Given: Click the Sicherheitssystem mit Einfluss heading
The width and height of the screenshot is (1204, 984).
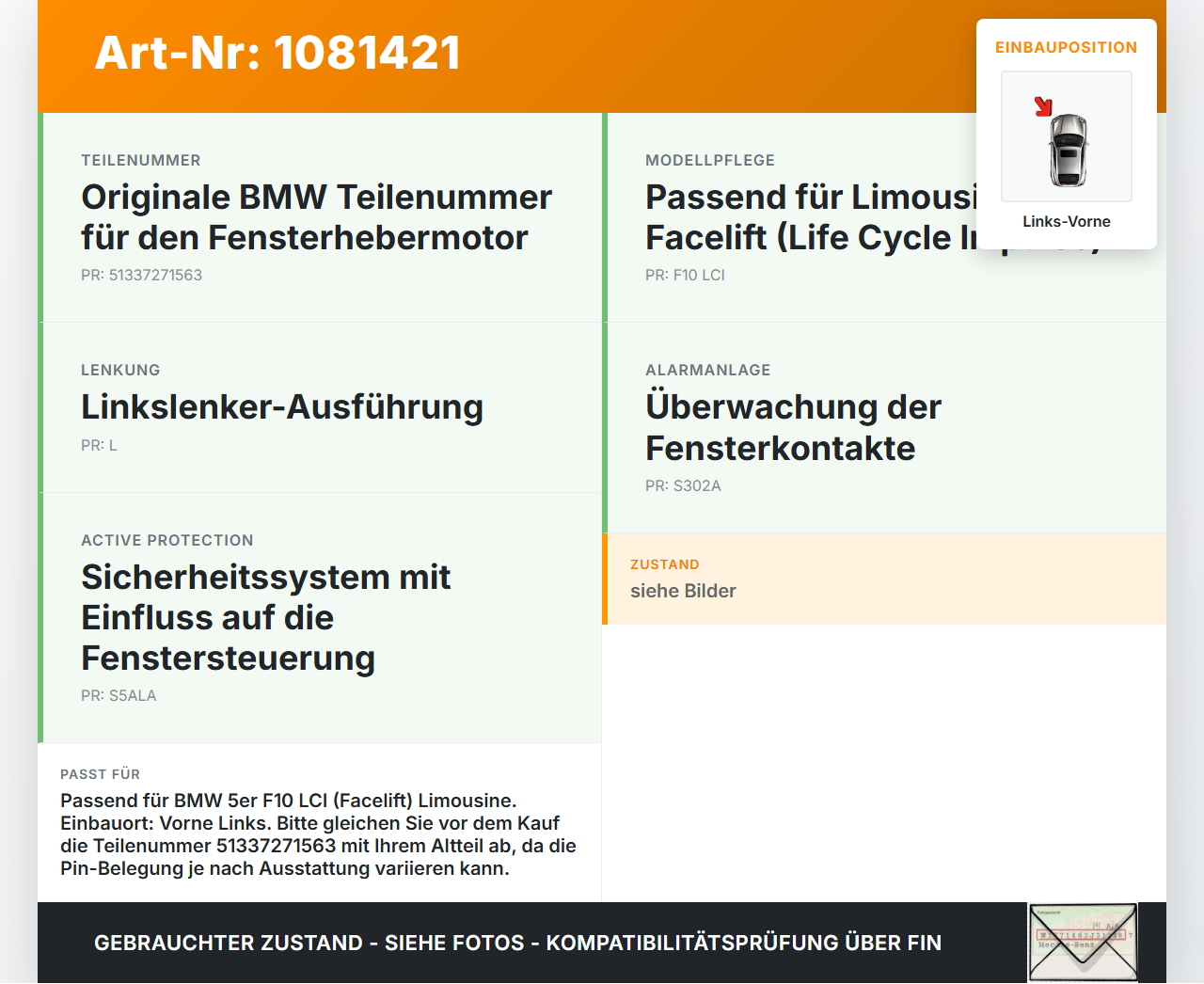Looking at the screenshot, I should [x=266, y=617].
